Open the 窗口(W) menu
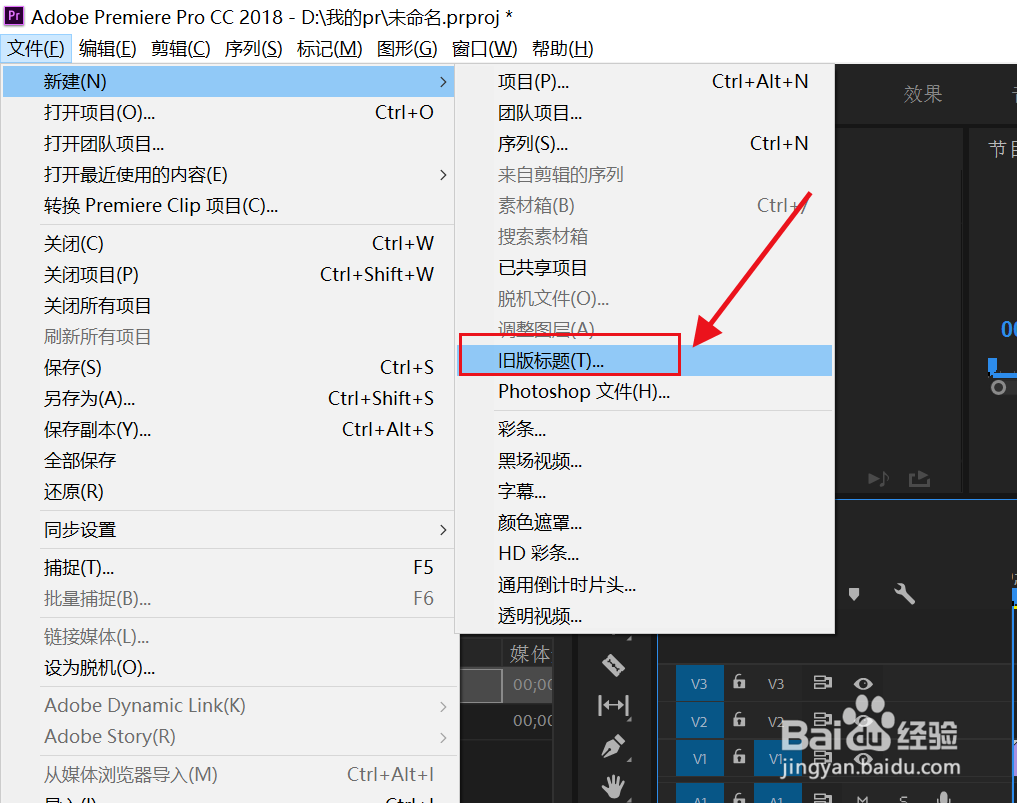Screen dimensions: 1017x803 [x=485, y=49]
